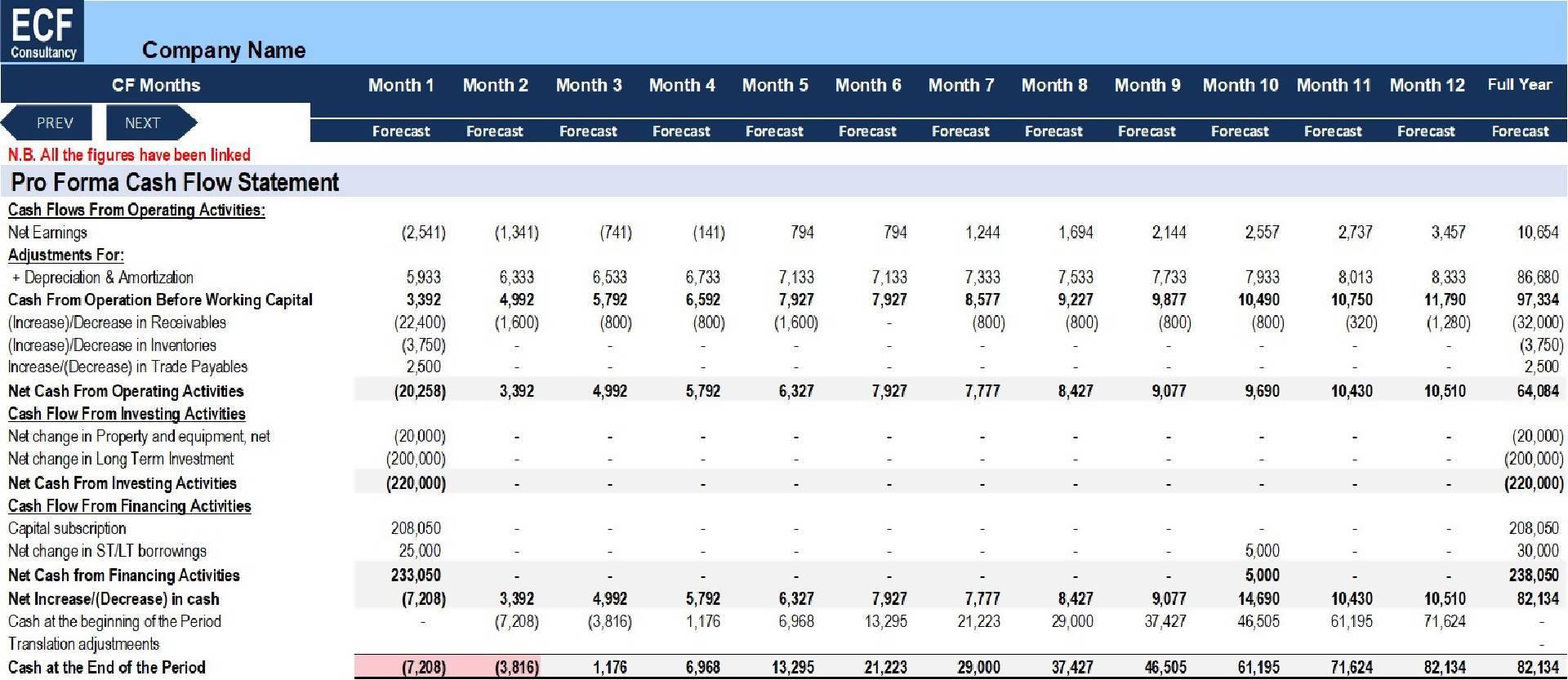Select Net Cash from Financing Activities label

[x=124, y=576]
